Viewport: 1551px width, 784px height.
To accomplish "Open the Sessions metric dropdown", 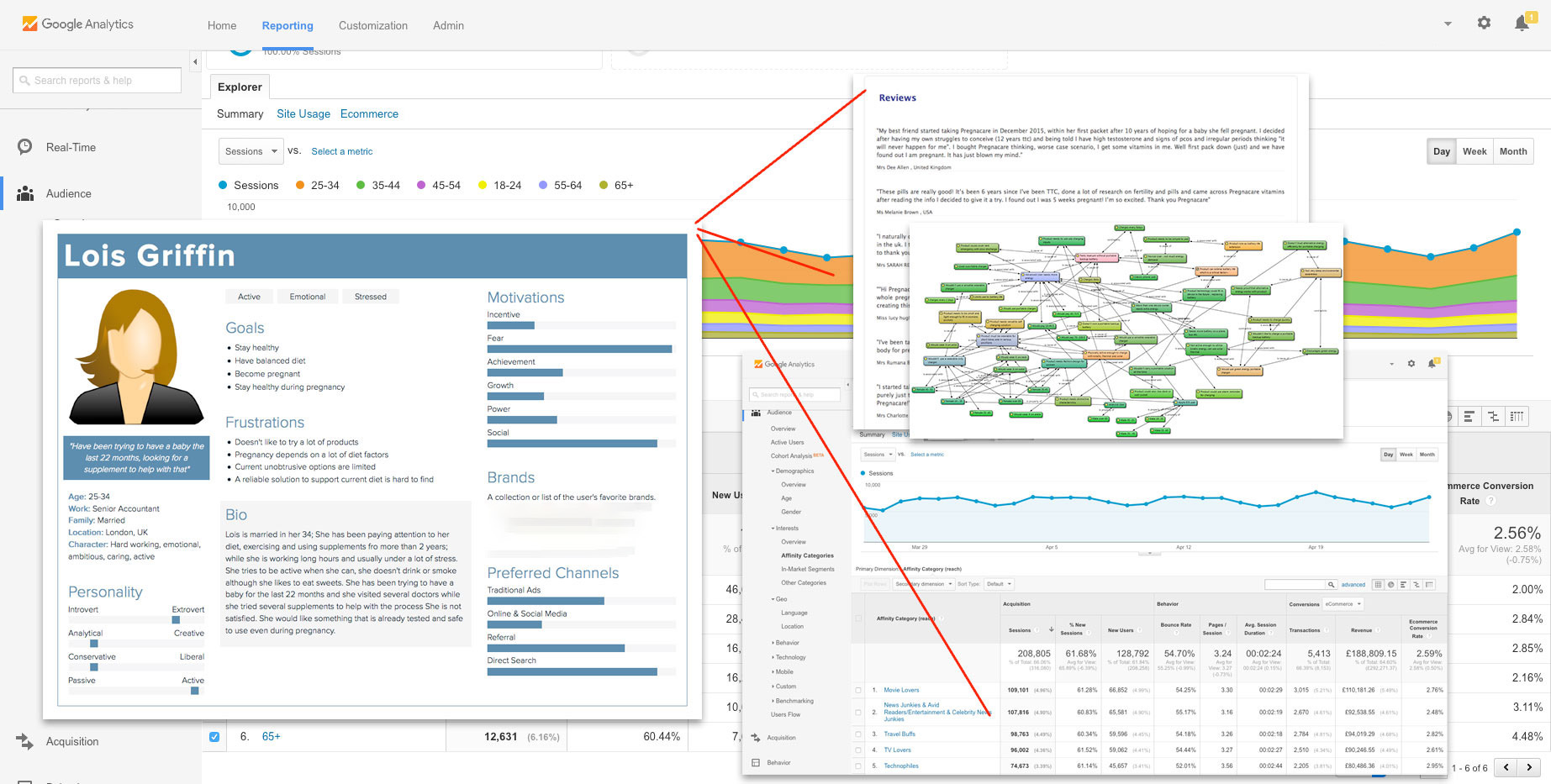I will pos(251,151).
